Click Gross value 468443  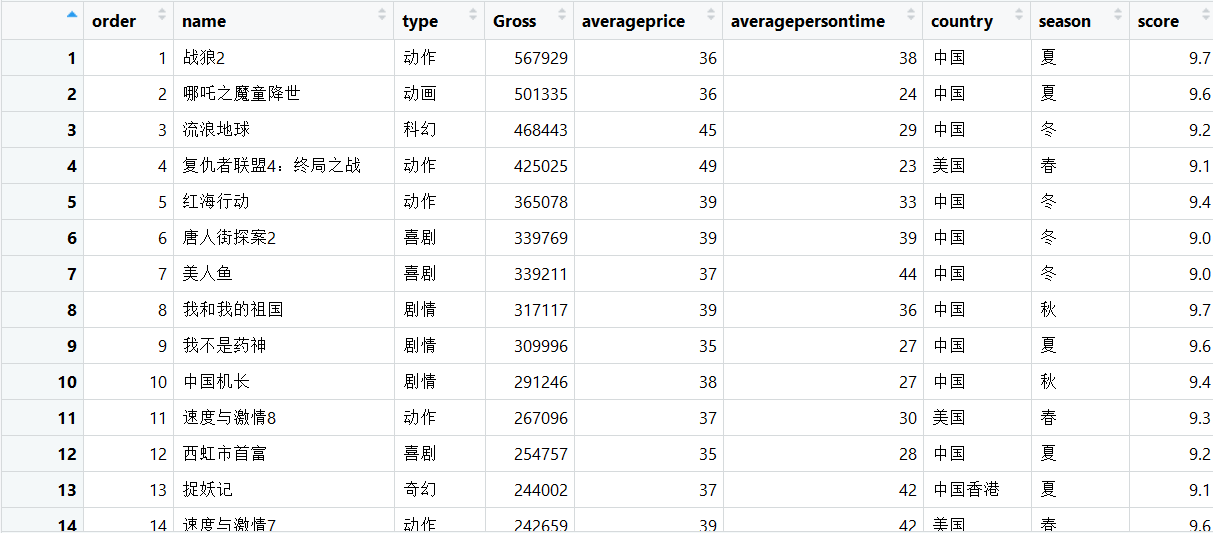coord(541,130)
